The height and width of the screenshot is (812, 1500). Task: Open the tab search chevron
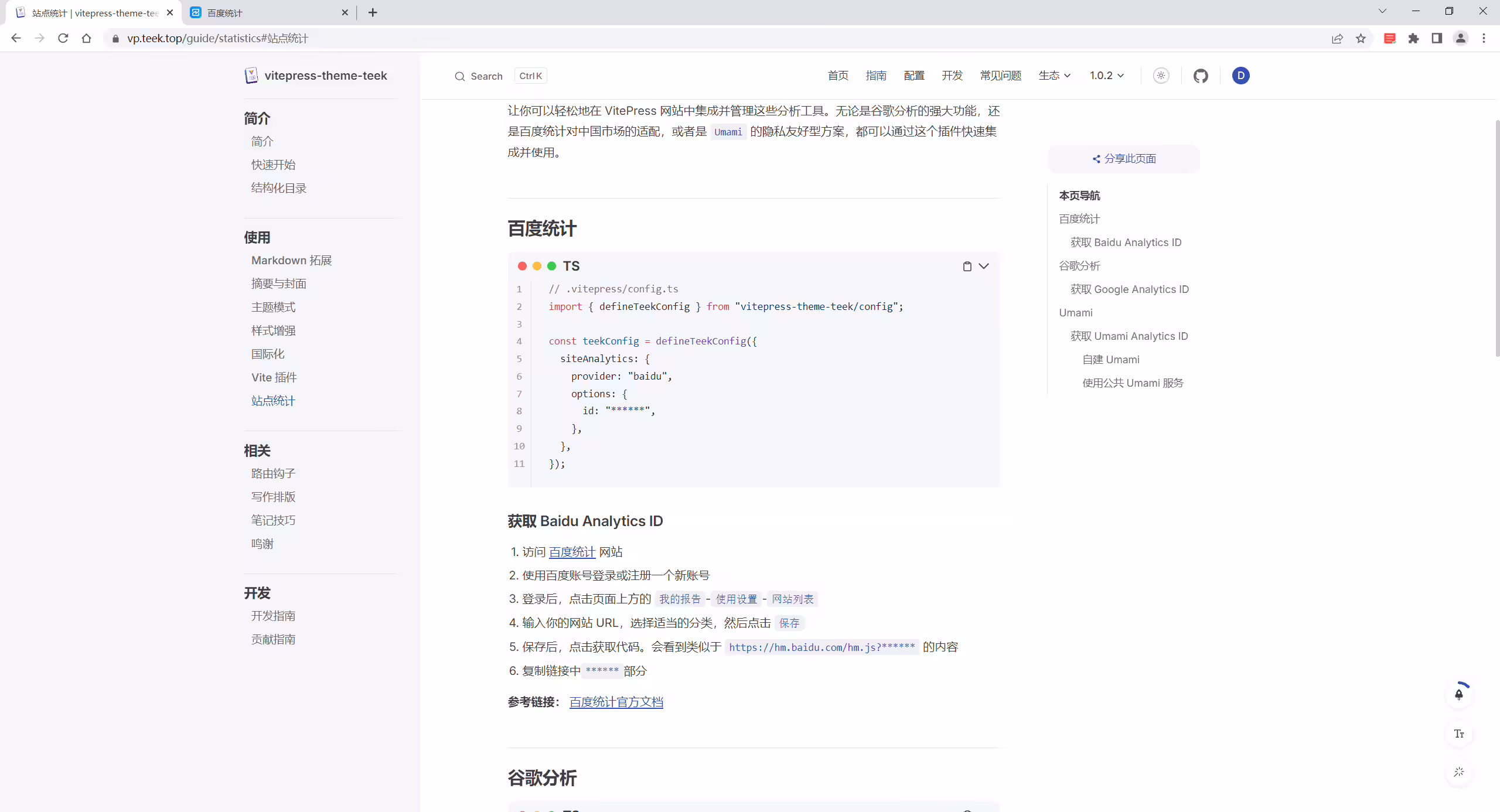tap(1382, 11)
